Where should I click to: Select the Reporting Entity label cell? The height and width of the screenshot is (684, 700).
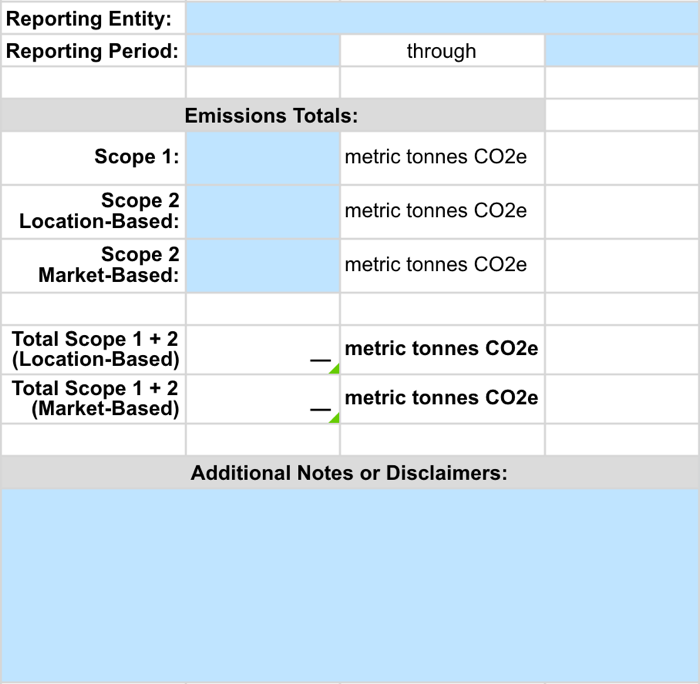pyautogui.click(x=93, y=18)
